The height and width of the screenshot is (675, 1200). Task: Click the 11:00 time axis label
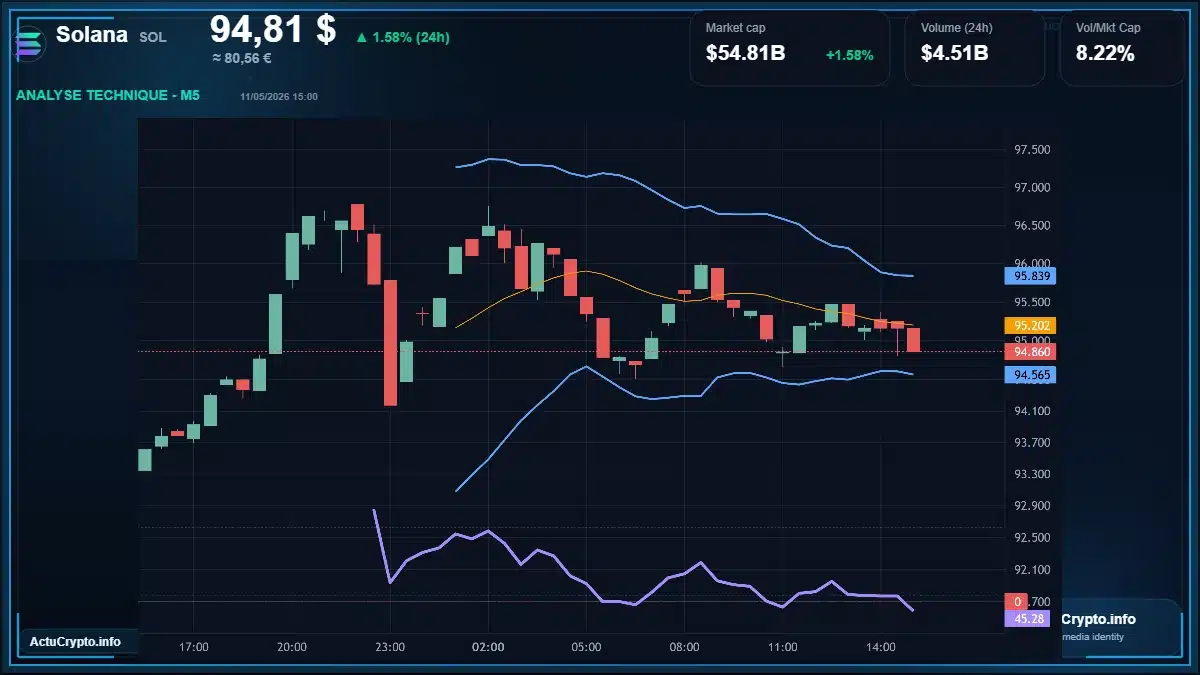tap(782, 647)
